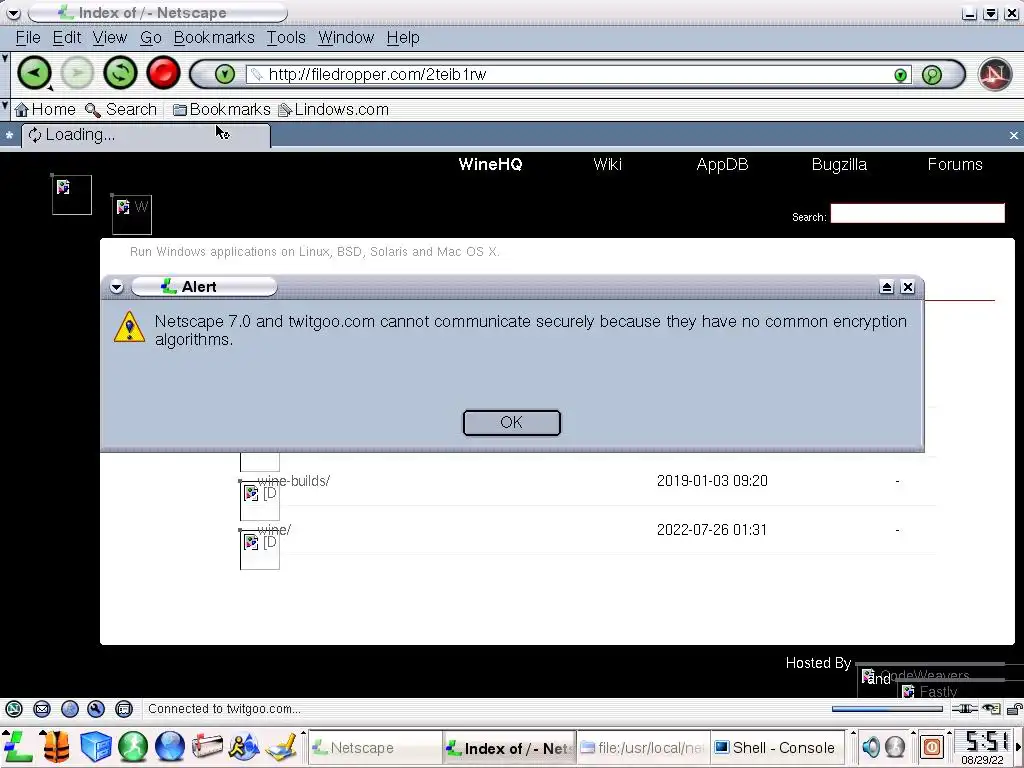1024x768 pixels.
Task: Click the orange life vest icon in the taskbar
Action: [x=57, y=746]
